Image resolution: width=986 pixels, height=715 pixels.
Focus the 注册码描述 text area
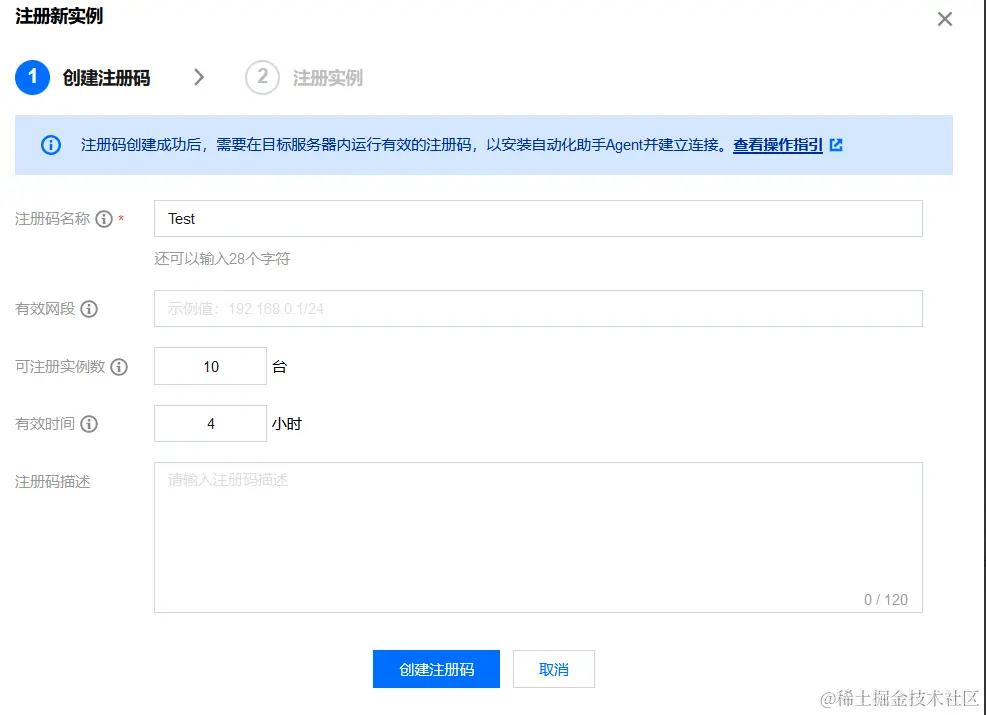538,538
